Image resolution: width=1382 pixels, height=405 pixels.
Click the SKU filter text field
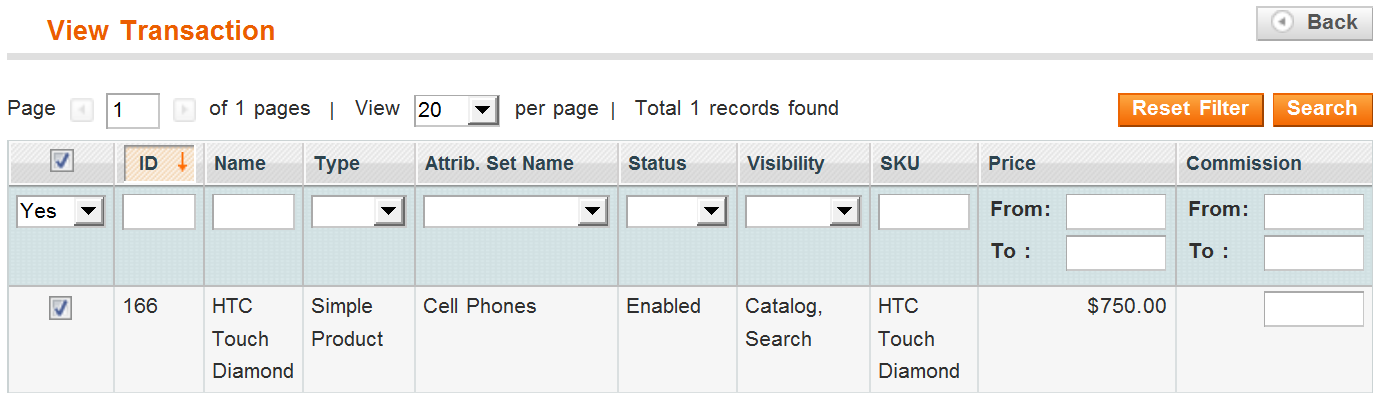(923, 211)
